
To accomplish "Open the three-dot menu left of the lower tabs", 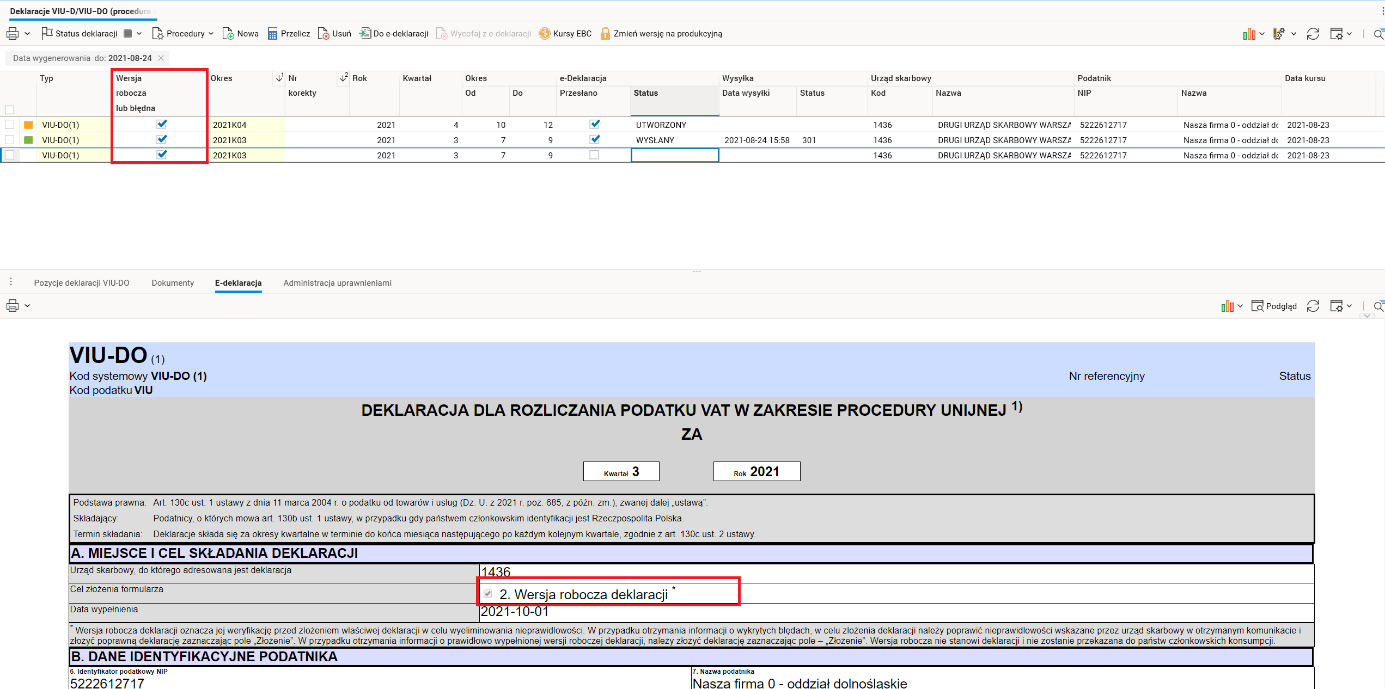I will pyautogui.click(x=11, y=283).
